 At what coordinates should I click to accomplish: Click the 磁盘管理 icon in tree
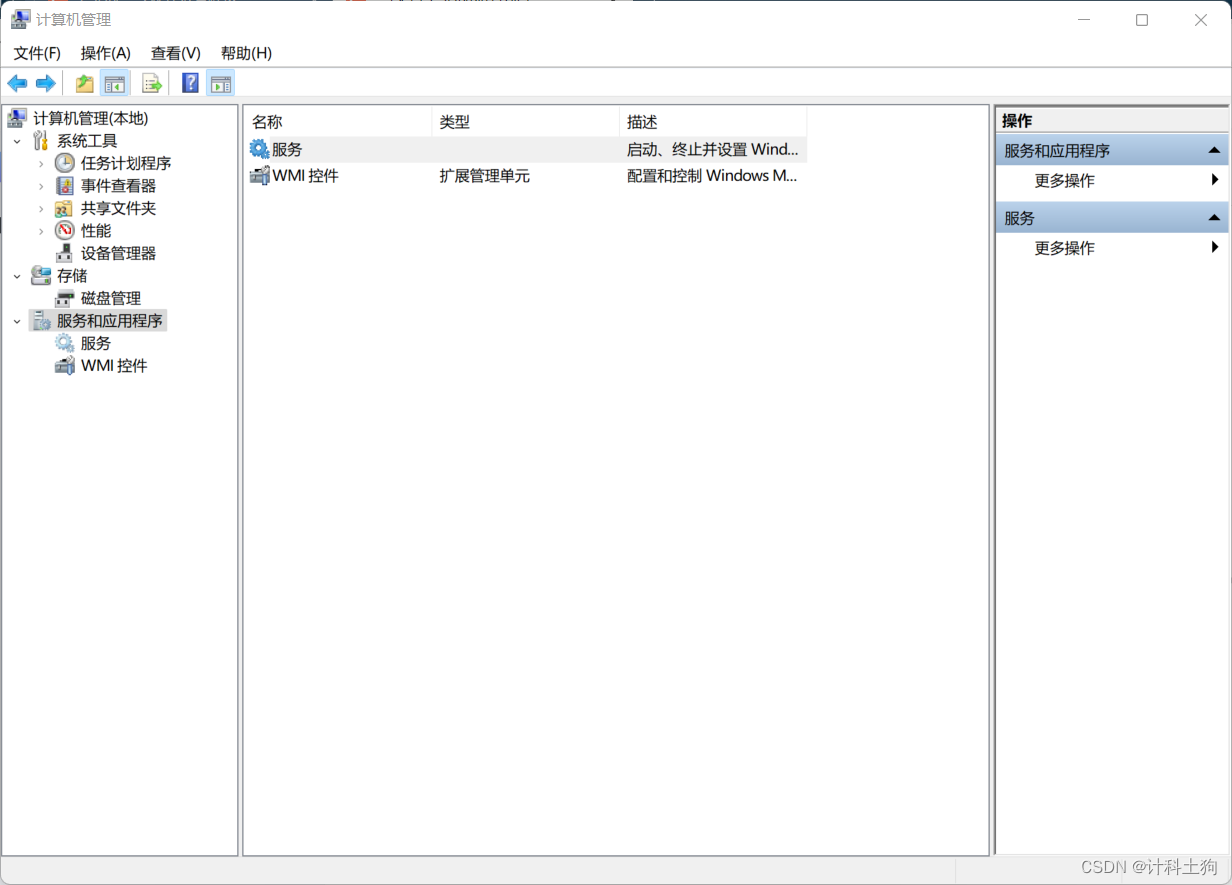pyautogui.click(x=64, y=298)
